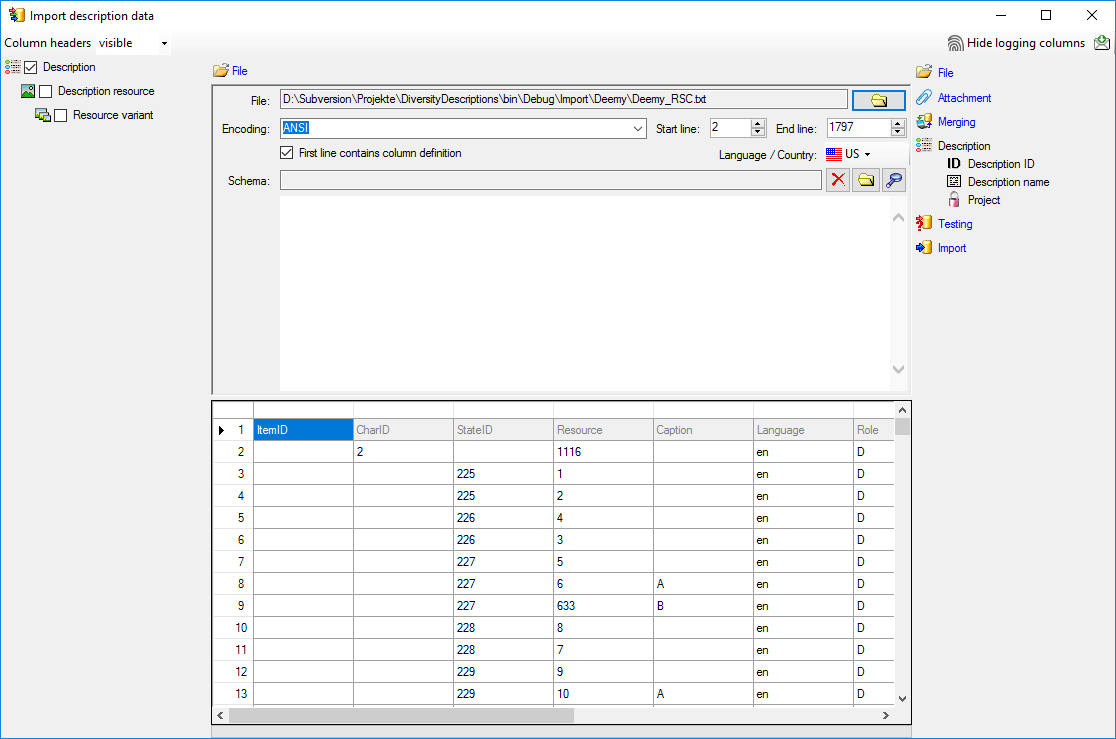This screenshot has height=739, width=1116.
Task: Click the data grid scroll down arrow
Action: coord(902,699)
